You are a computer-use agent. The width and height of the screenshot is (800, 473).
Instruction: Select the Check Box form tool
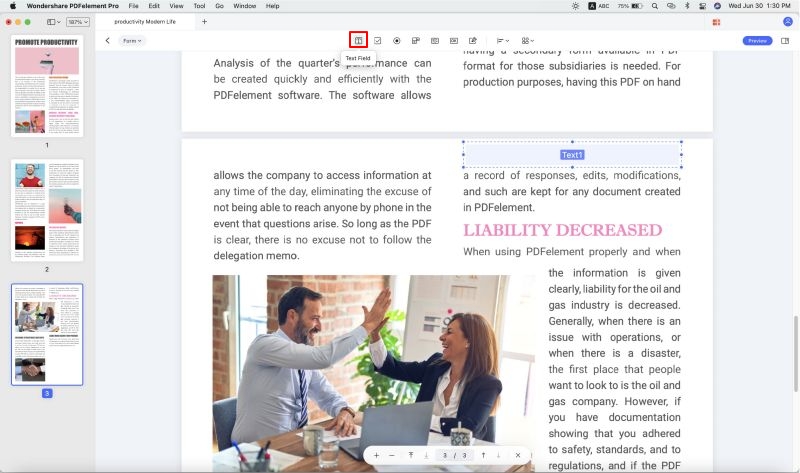(x=378, y=40)
